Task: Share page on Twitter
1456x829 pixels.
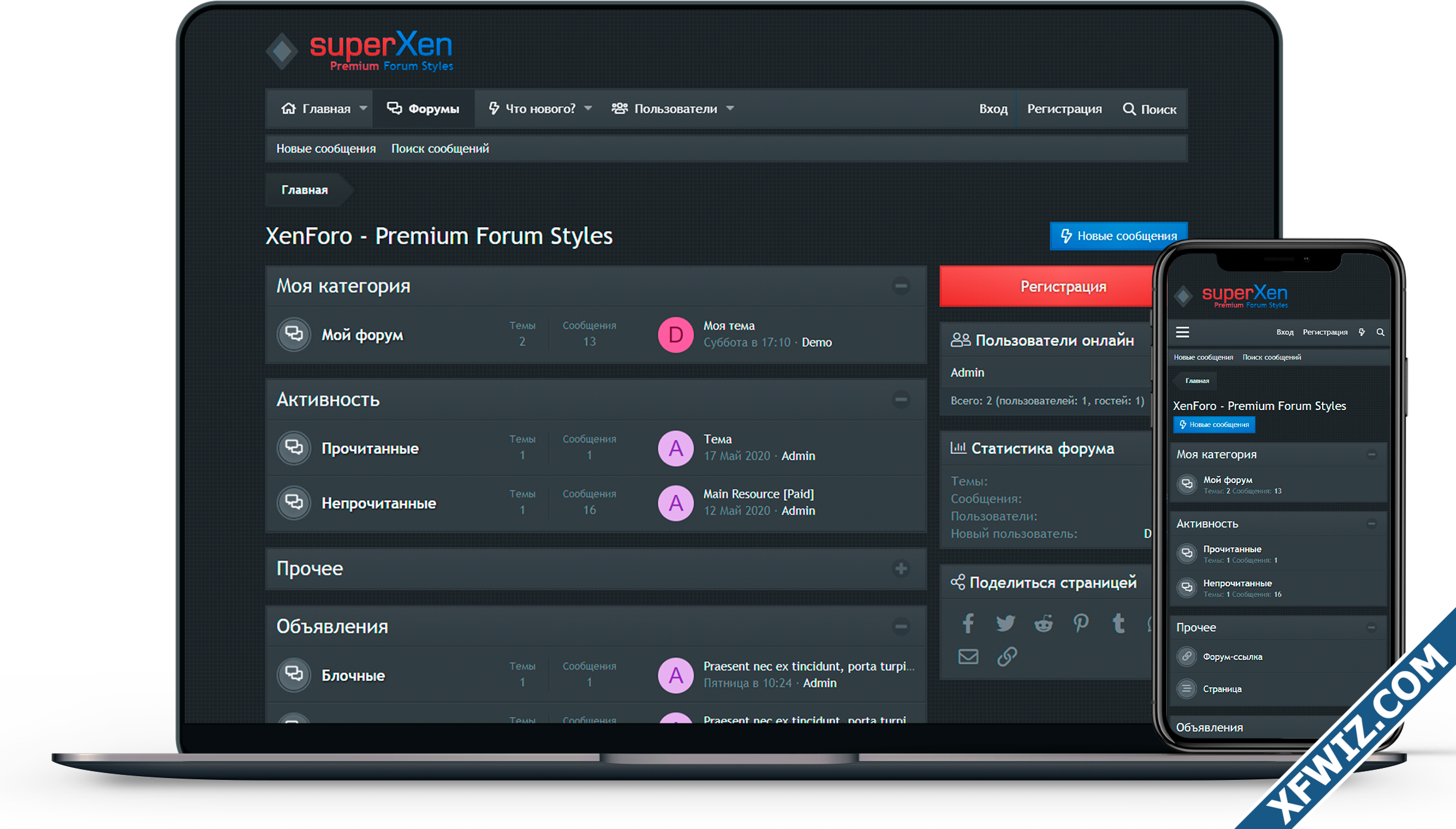Action: click(1005, 623)
